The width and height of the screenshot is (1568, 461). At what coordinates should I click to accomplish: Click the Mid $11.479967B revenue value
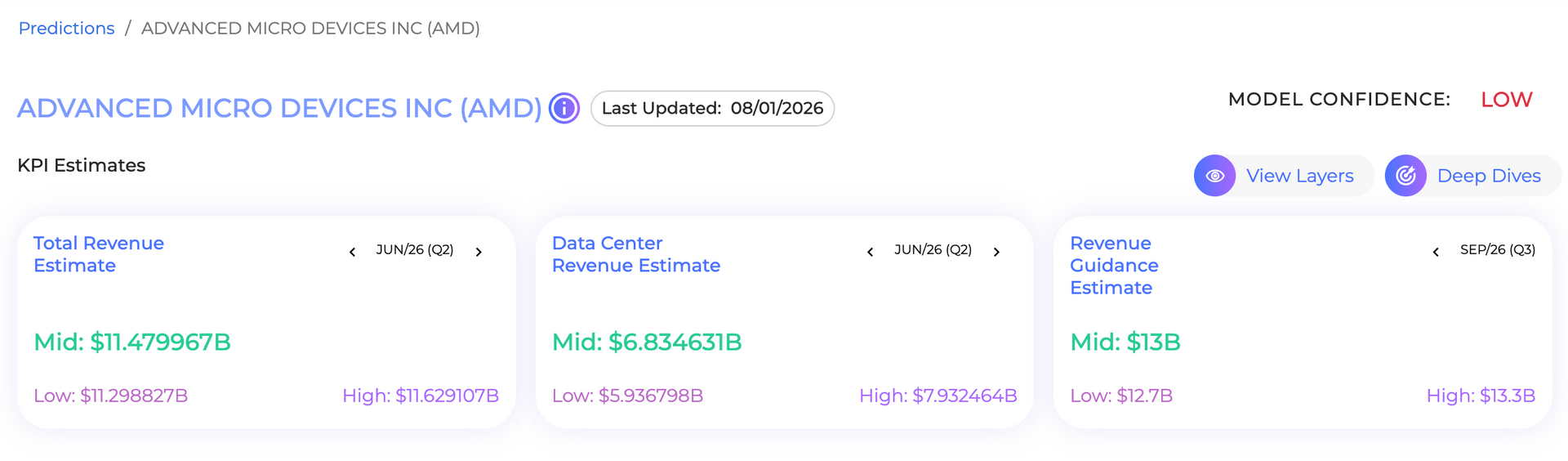coord(132,342)
